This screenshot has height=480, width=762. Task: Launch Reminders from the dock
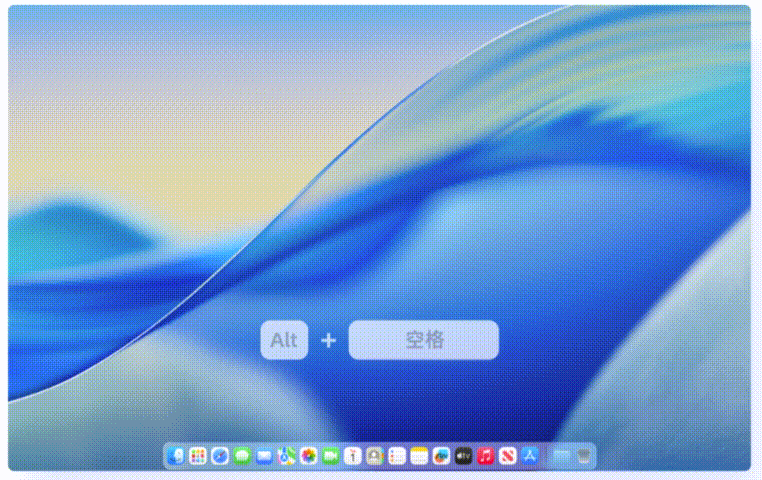pos(397,456)
